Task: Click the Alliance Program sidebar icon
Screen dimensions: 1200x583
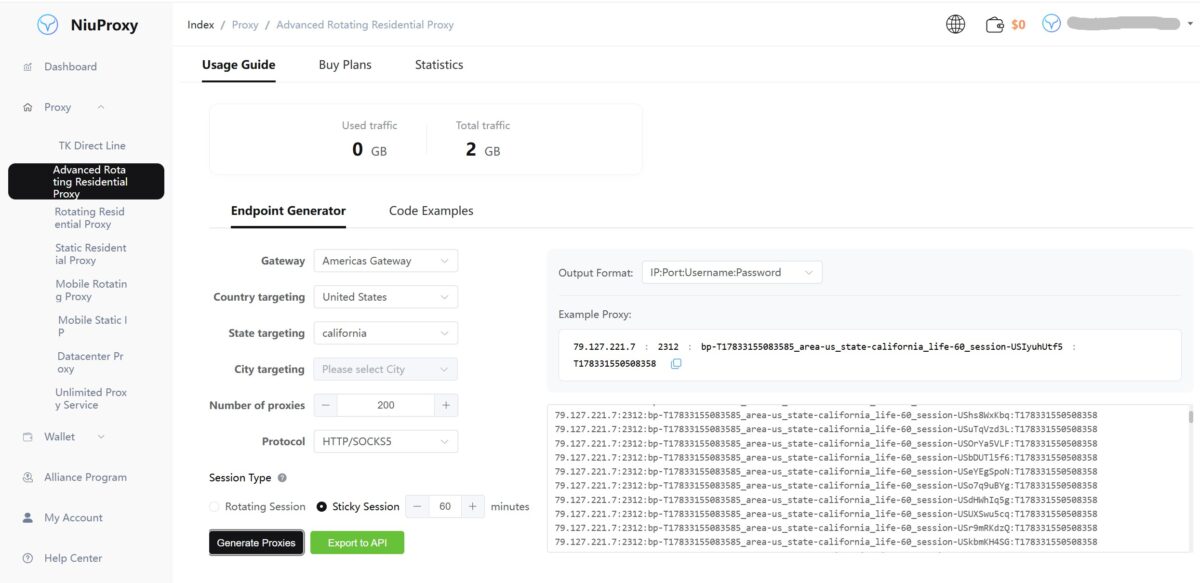Action: [x=28, y=478]
